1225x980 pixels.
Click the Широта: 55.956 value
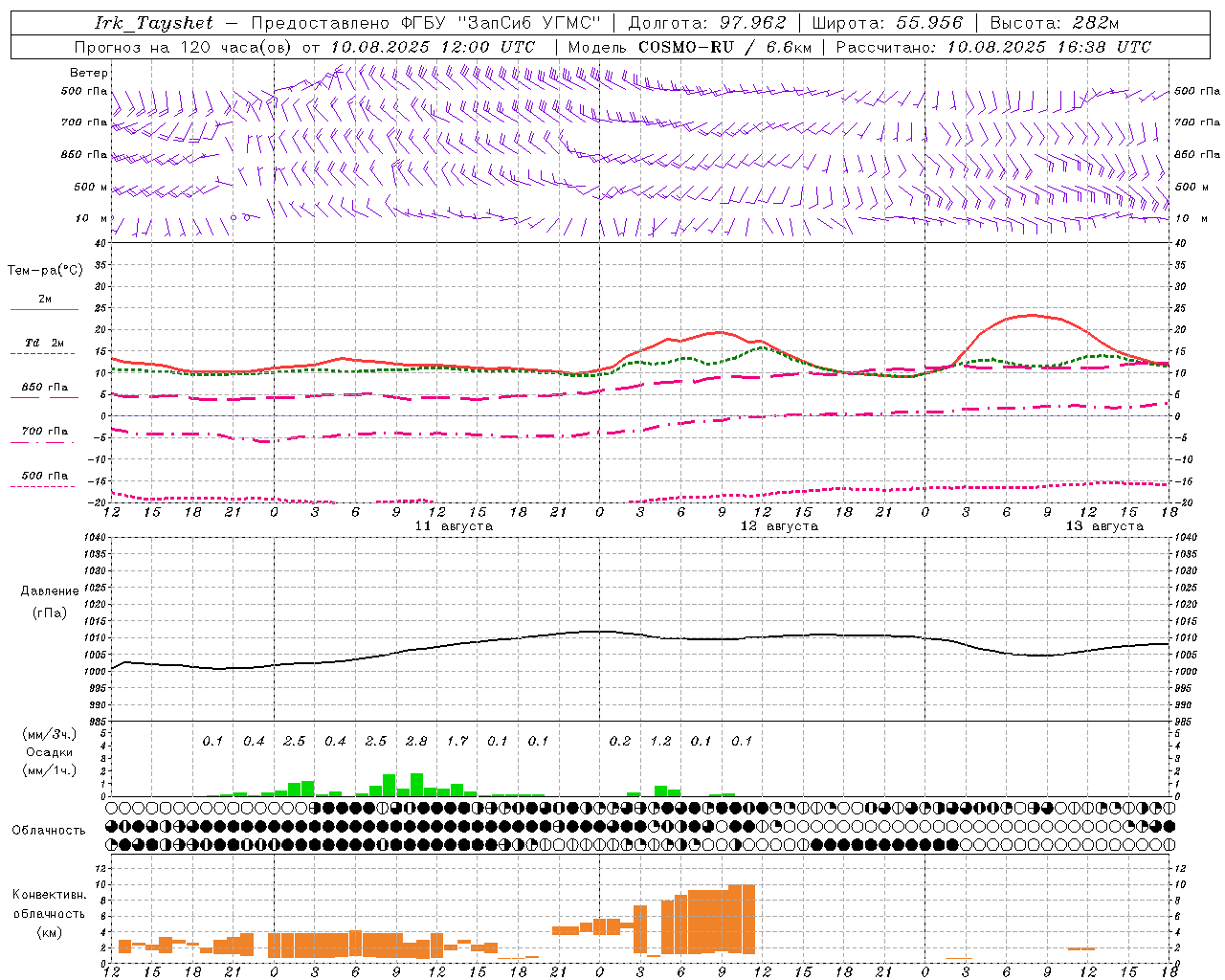tap(887, 23)
